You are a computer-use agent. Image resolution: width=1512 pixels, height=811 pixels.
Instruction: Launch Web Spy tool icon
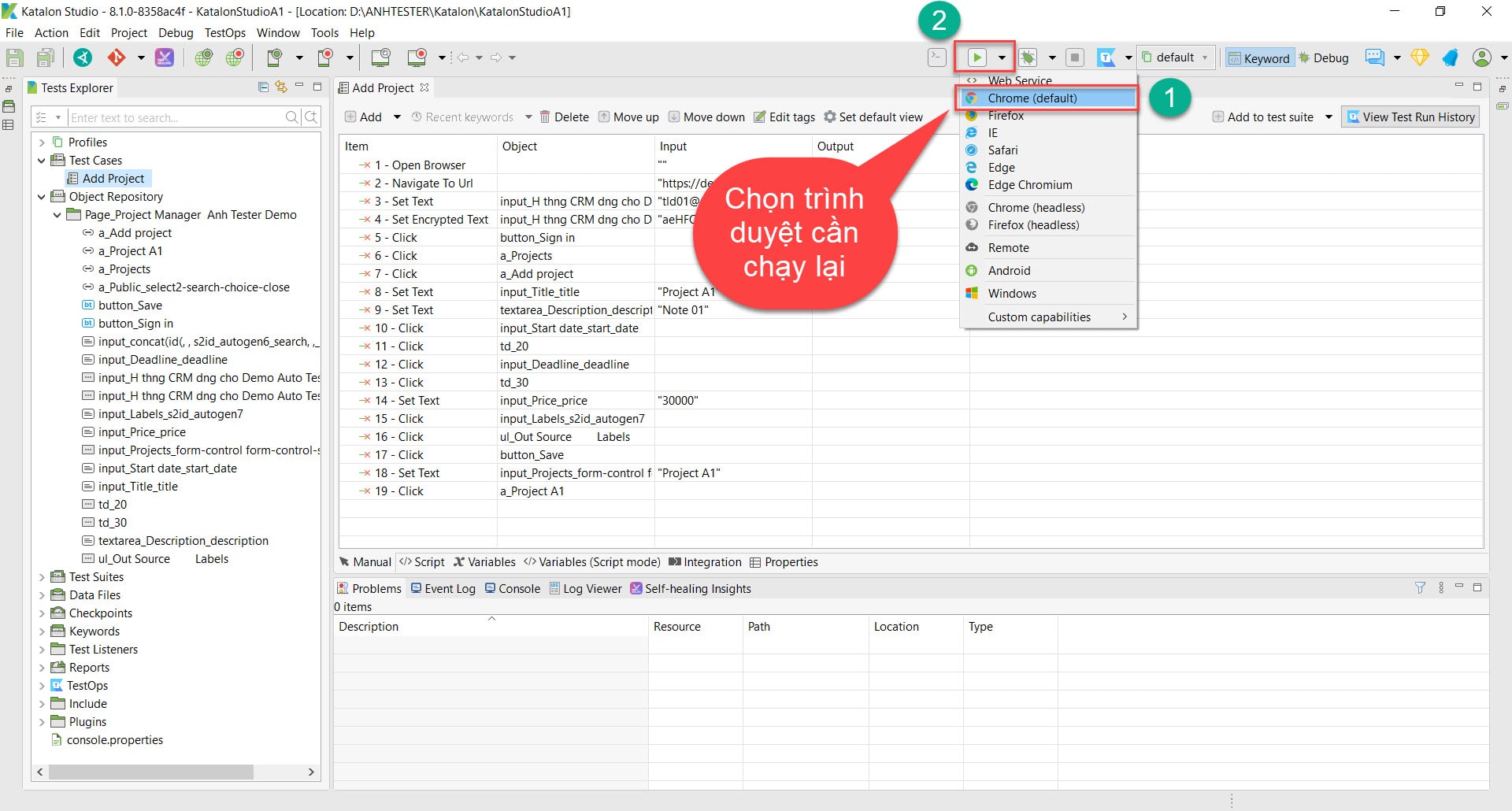click(204, 57)
